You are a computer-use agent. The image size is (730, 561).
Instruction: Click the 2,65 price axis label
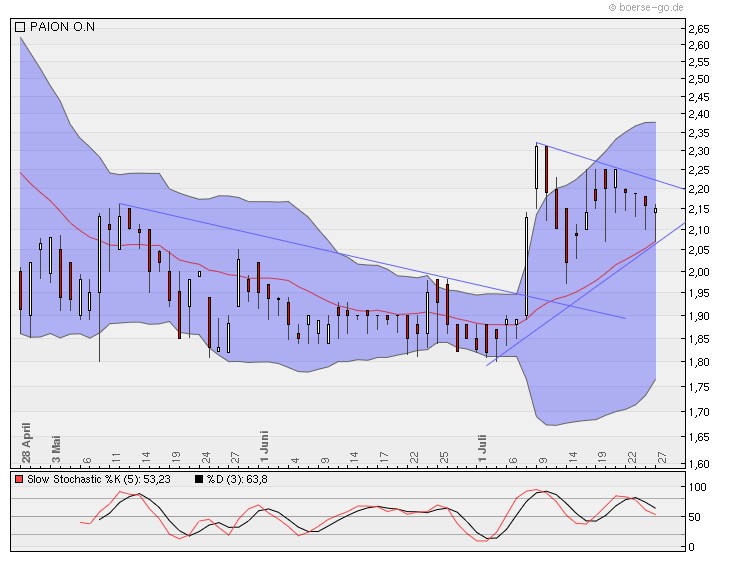699,29
